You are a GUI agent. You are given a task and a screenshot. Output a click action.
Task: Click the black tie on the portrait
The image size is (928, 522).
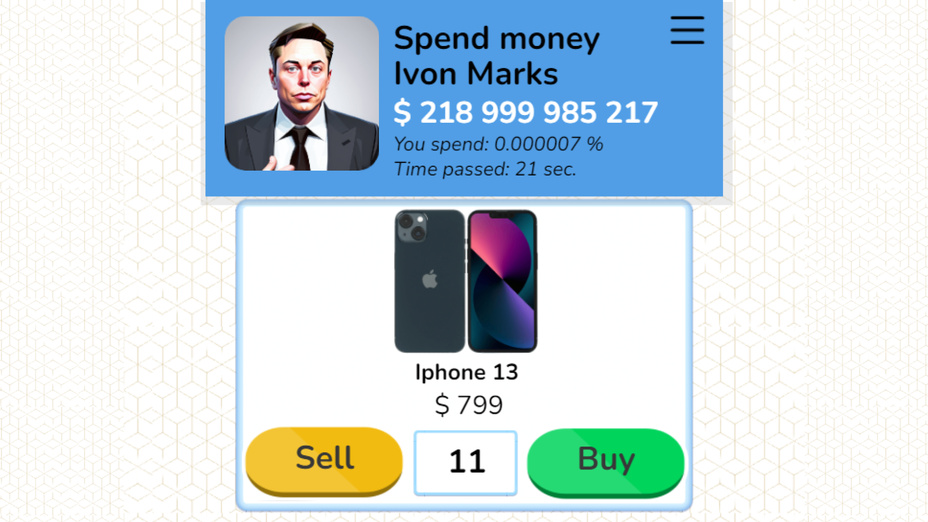coord(300,148)
